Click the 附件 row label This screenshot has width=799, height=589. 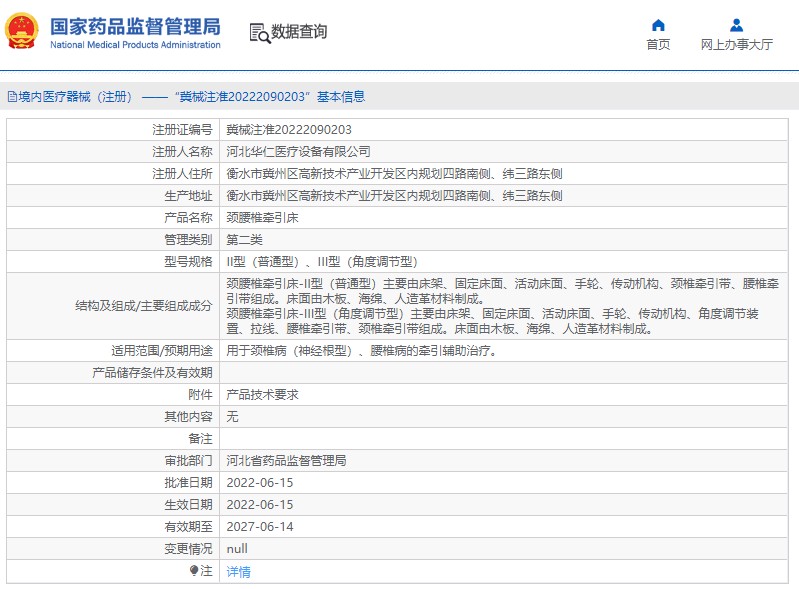coord(200,394)
